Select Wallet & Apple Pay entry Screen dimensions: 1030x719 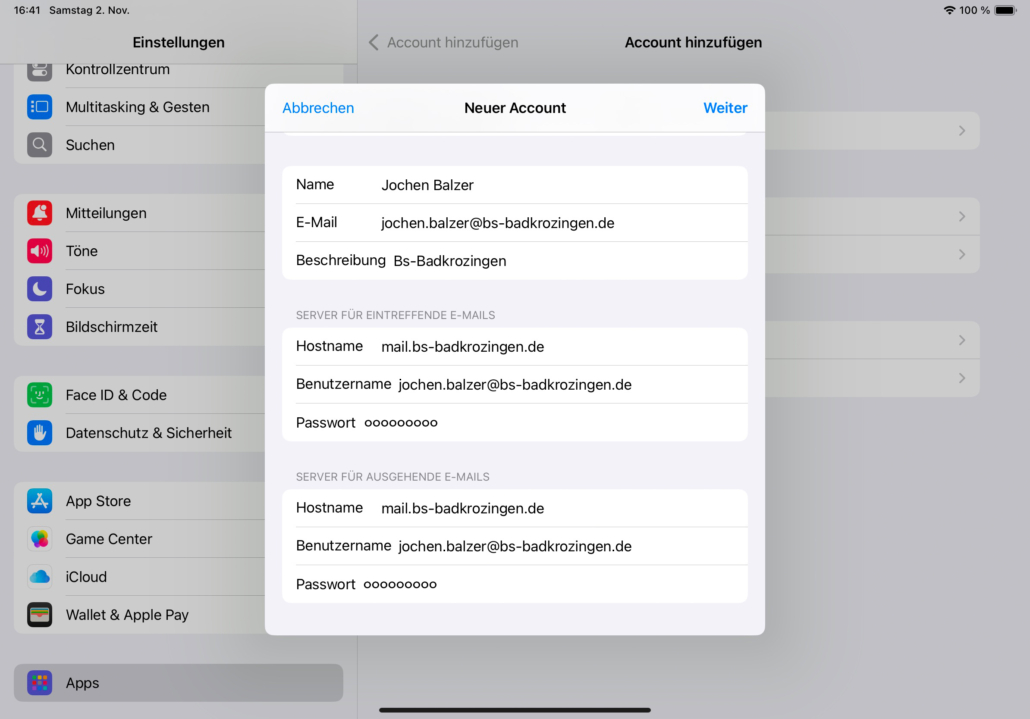coord(127,615)
